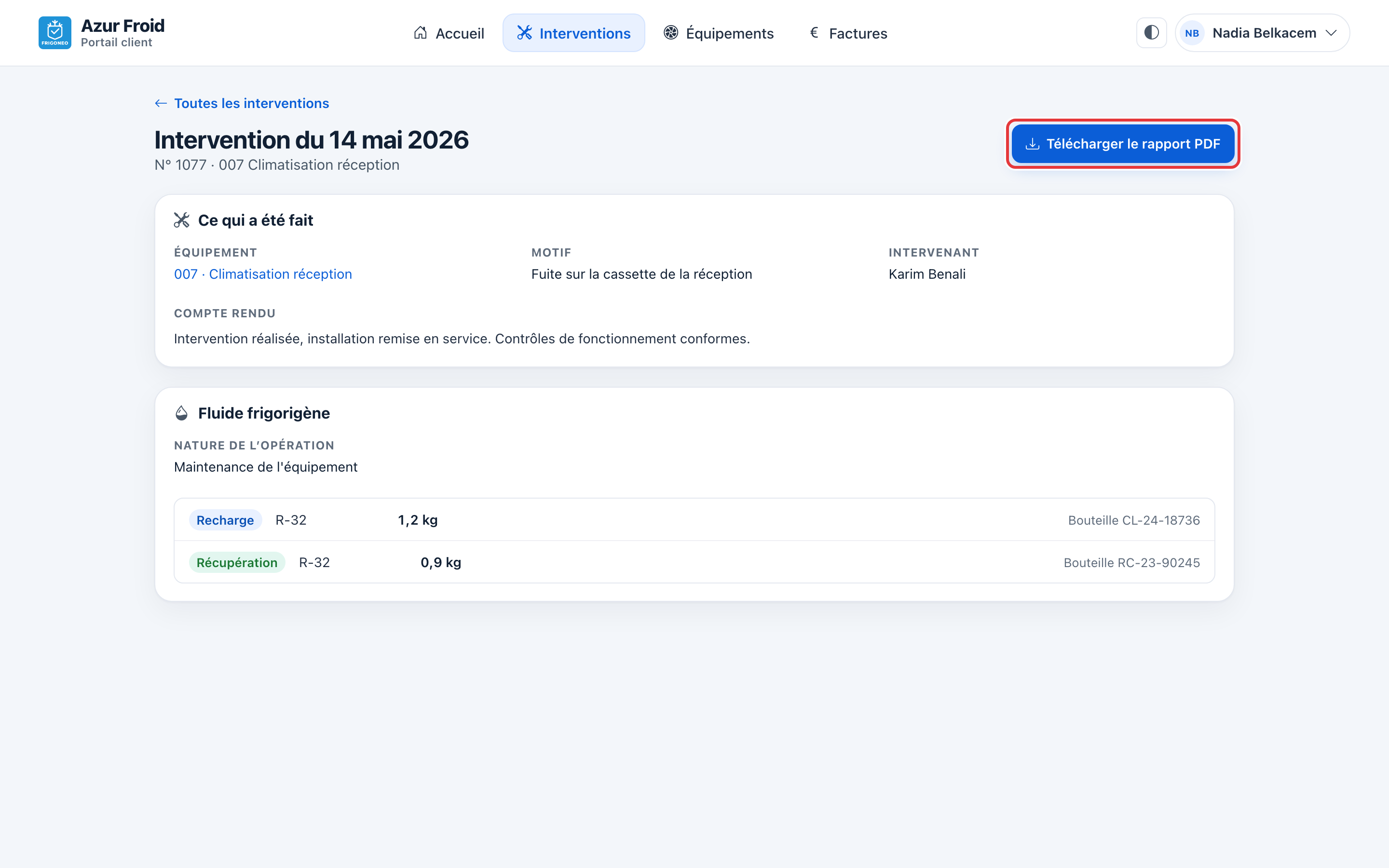Screen dimensions: 1389x868
Task: Click the wrench icon beside Ce qui a été fait
Action: pos(181,220)
